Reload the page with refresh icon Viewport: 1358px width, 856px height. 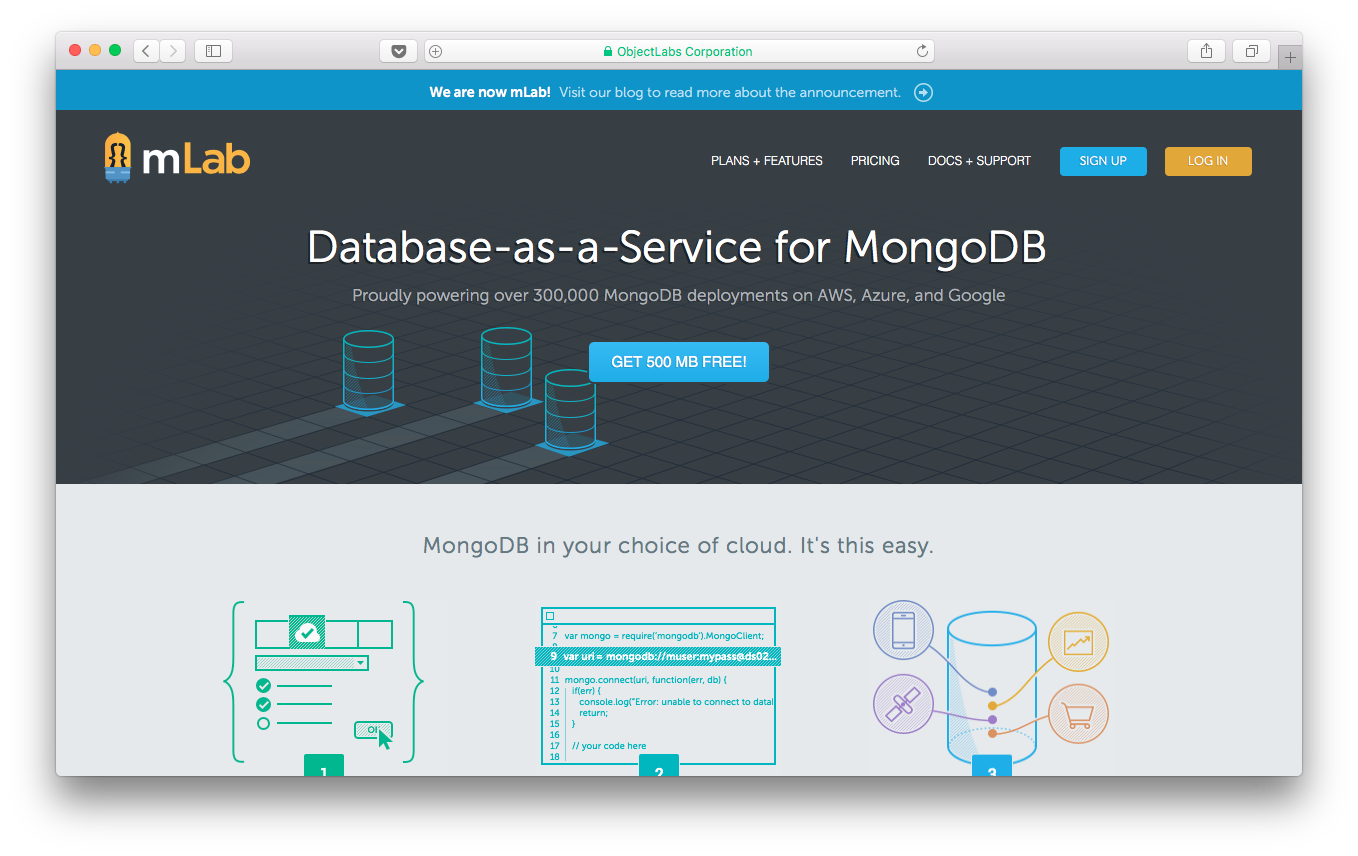click(x=922, y=51)
